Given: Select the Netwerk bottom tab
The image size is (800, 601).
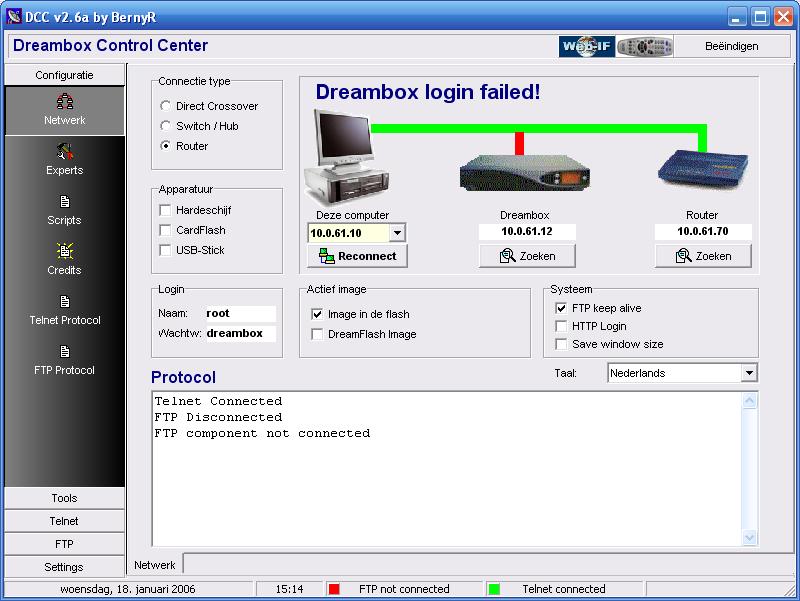Looking at the screenshot, I should click(x=155, y=565).
